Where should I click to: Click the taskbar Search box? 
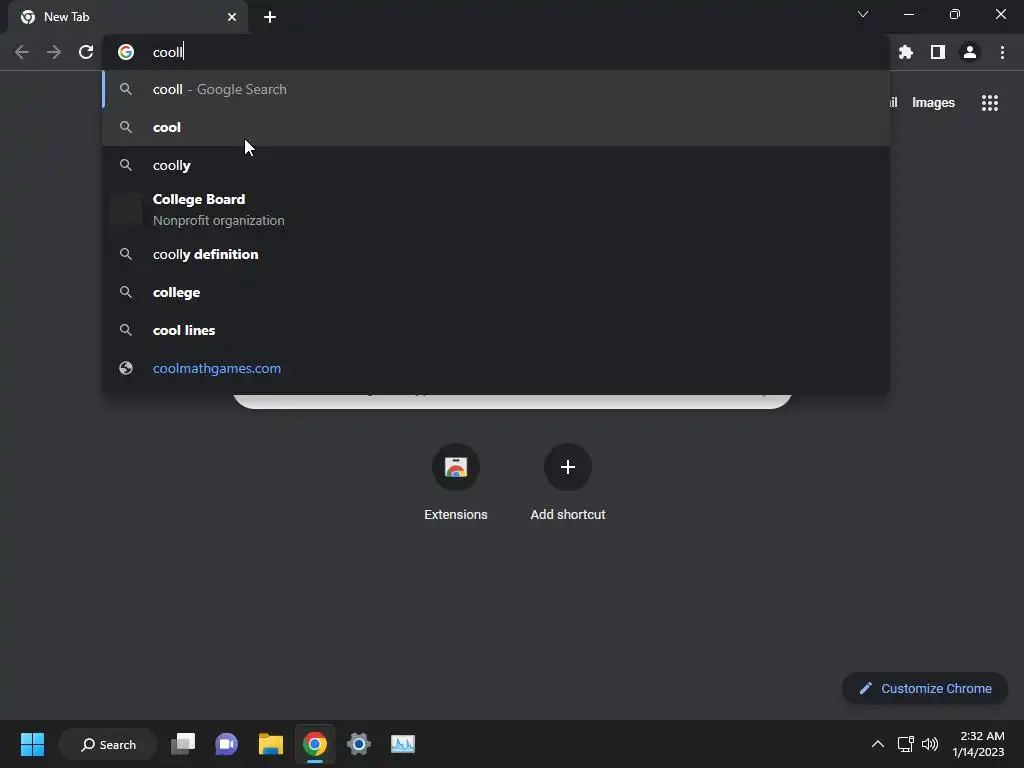(x=108, y=744)
